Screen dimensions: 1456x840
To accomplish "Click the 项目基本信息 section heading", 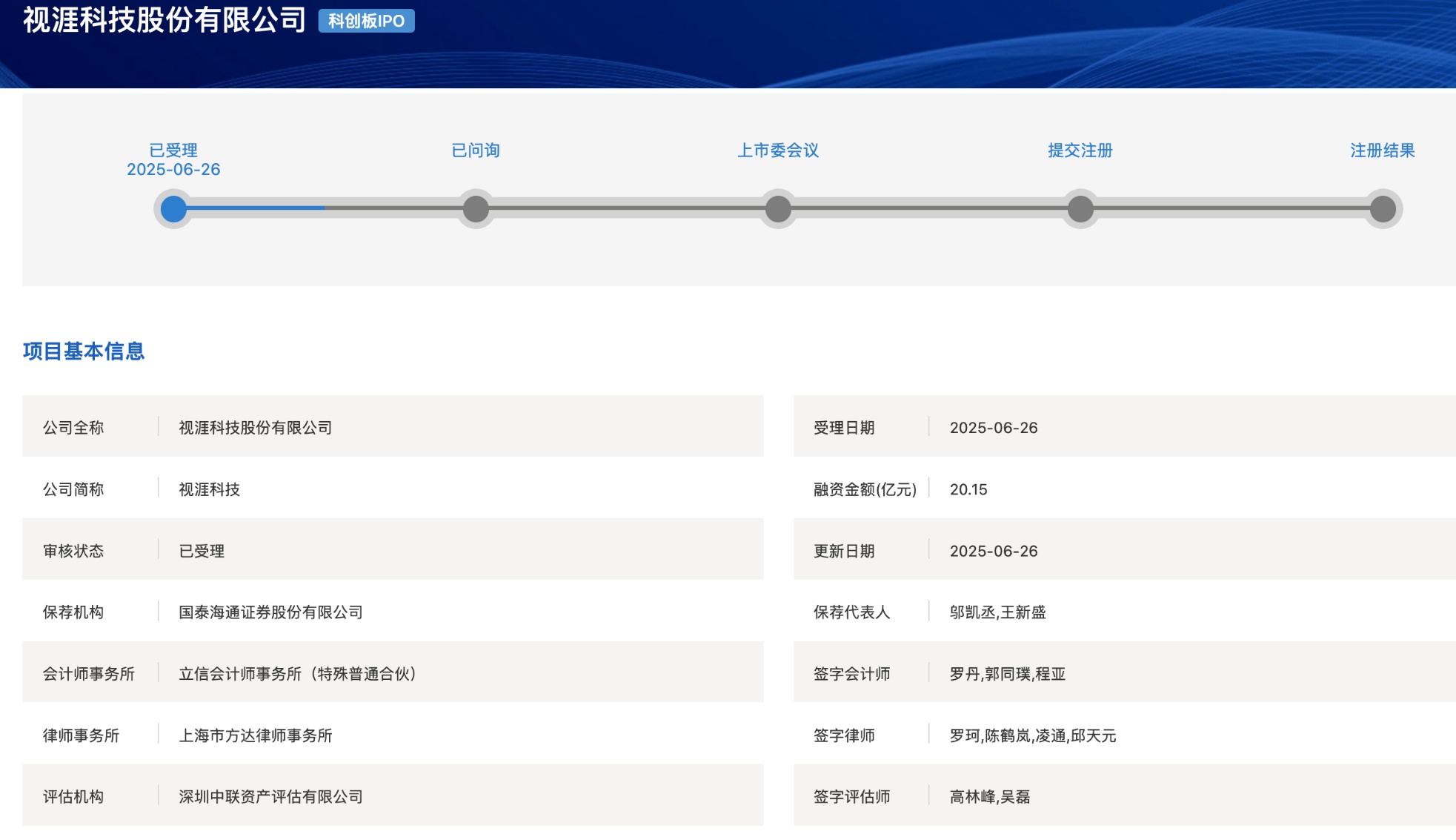I will (84, 351).
